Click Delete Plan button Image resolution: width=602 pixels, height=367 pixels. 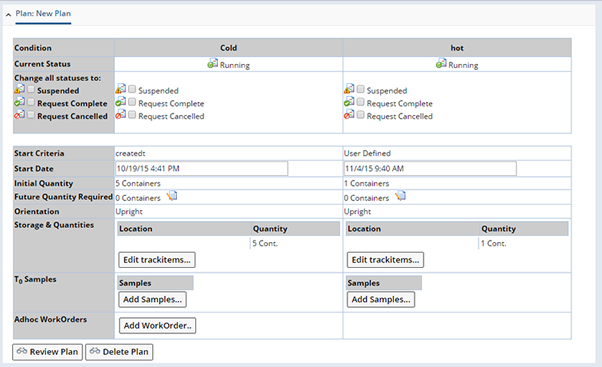pyautogui.click(x=119, y=352)
